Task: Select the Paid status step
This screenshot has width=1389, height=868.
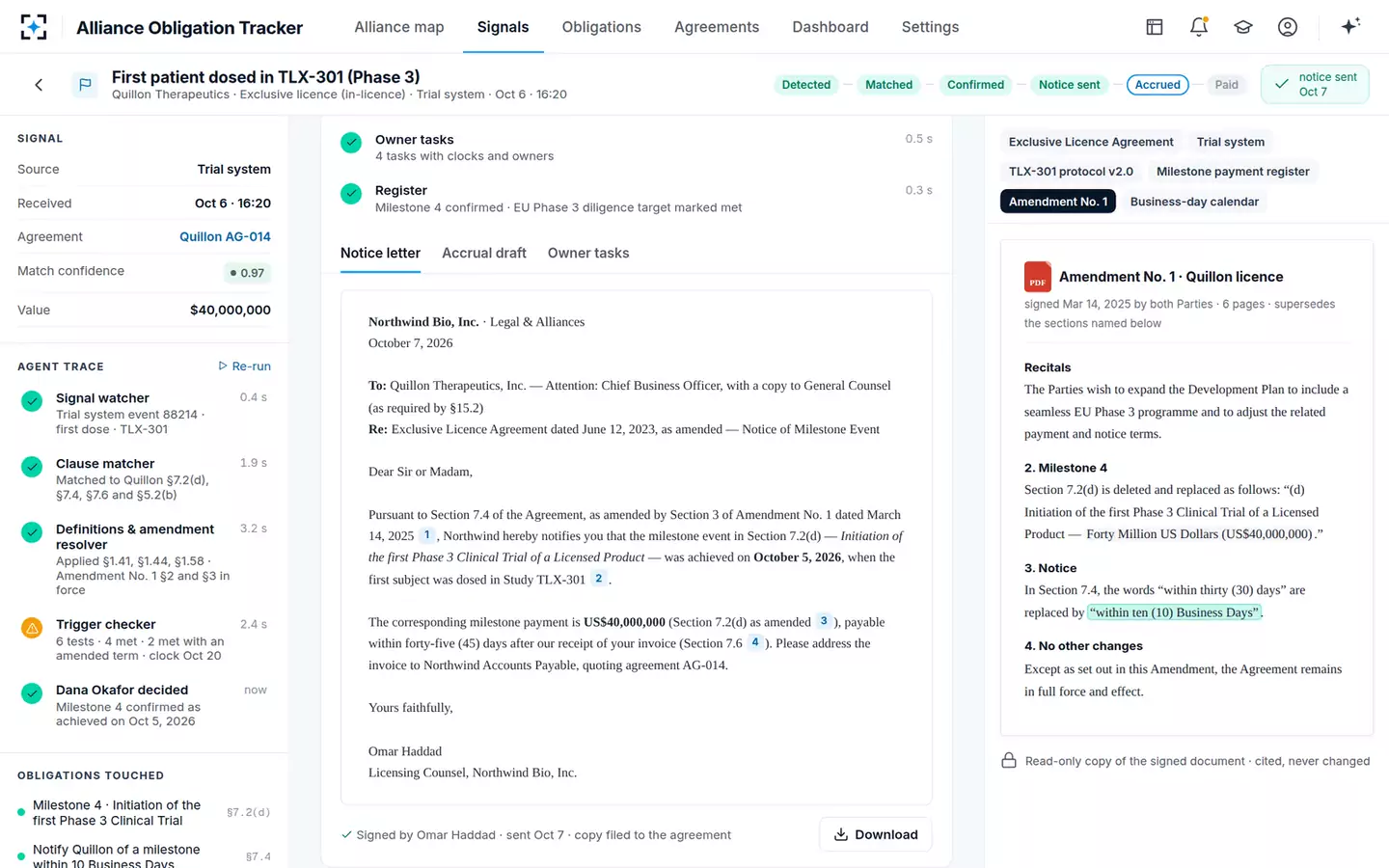Action: click(1226, 85)
